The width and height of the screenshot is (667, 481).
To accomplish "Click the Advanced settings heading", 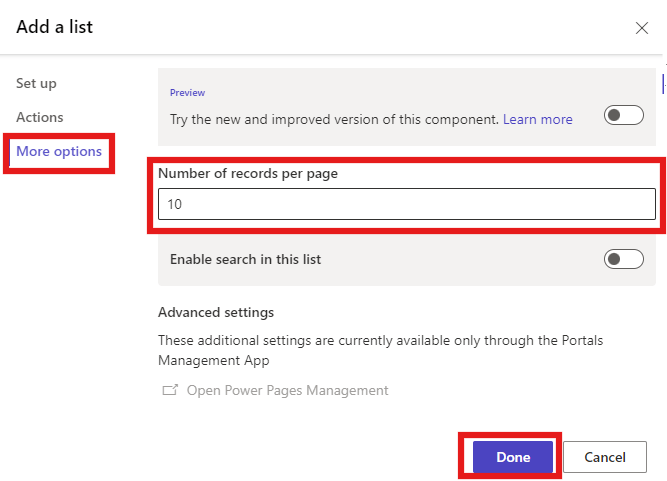I will point(215,312).
